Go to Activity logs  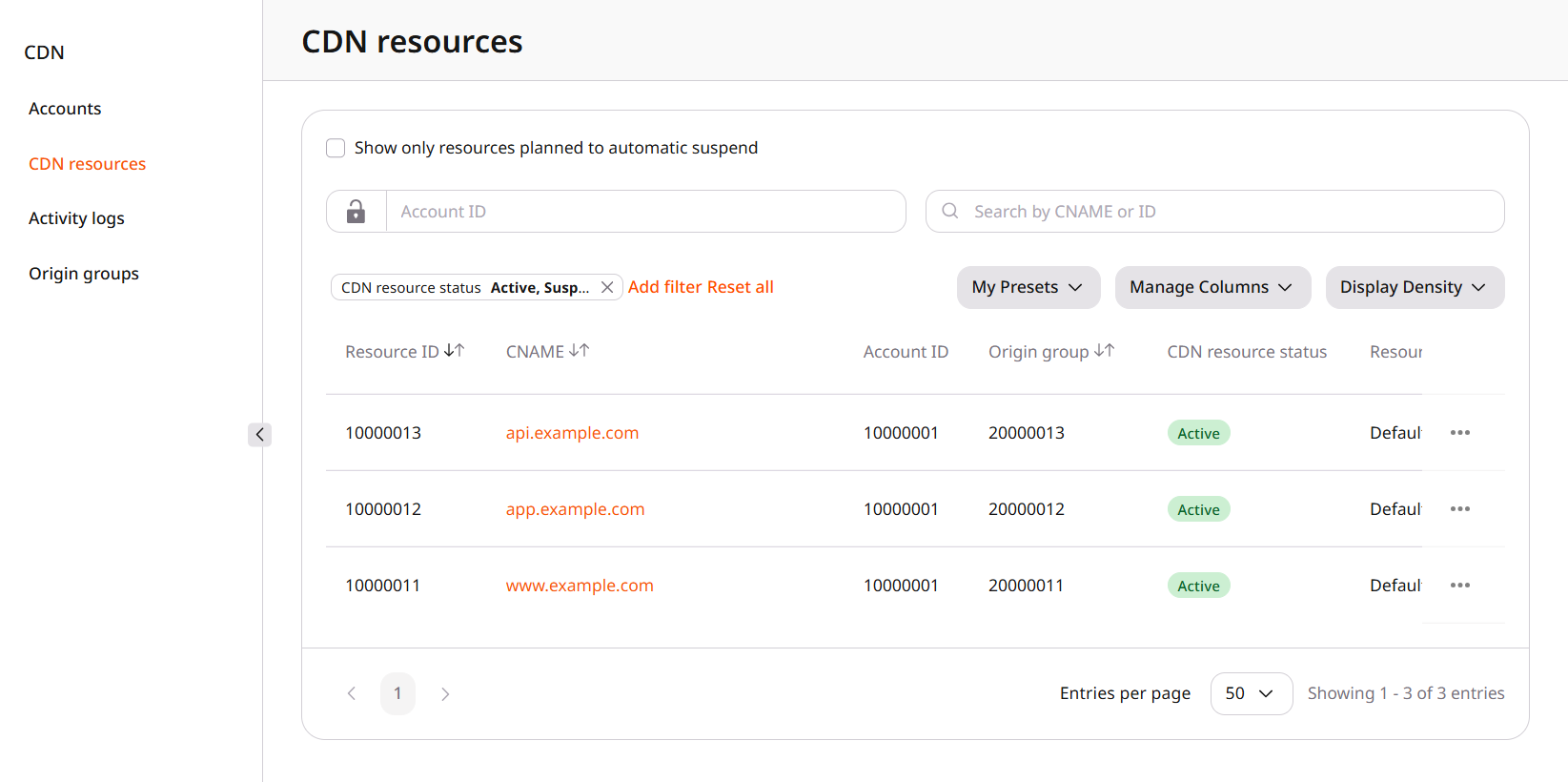click(76, 218)
